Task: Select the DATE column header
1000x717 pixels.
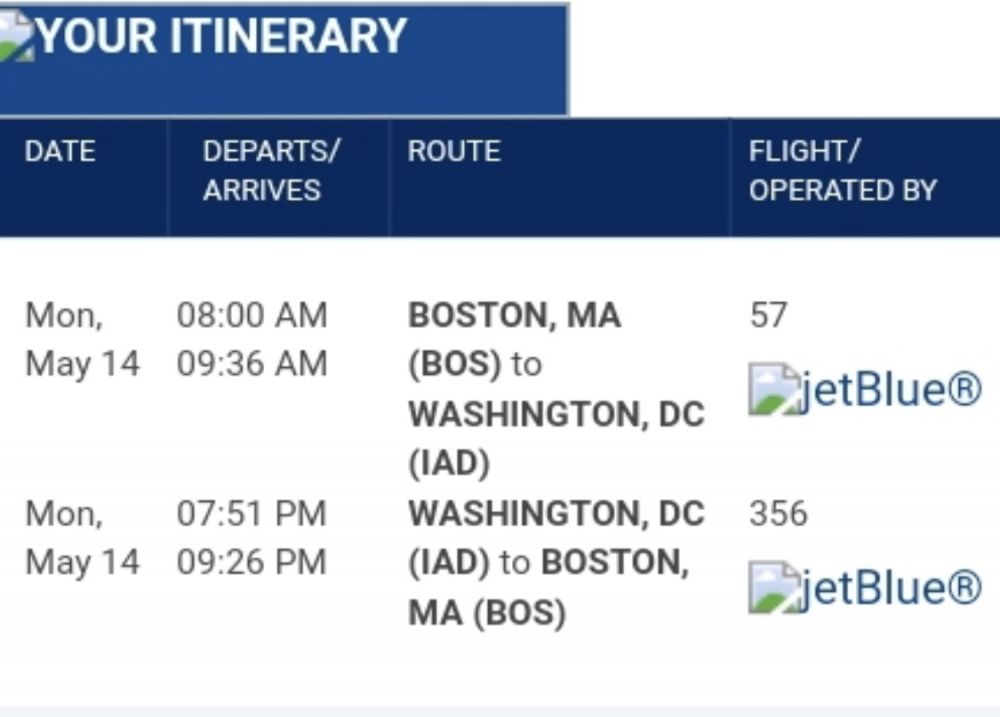Action: click(x=60, y=151)
